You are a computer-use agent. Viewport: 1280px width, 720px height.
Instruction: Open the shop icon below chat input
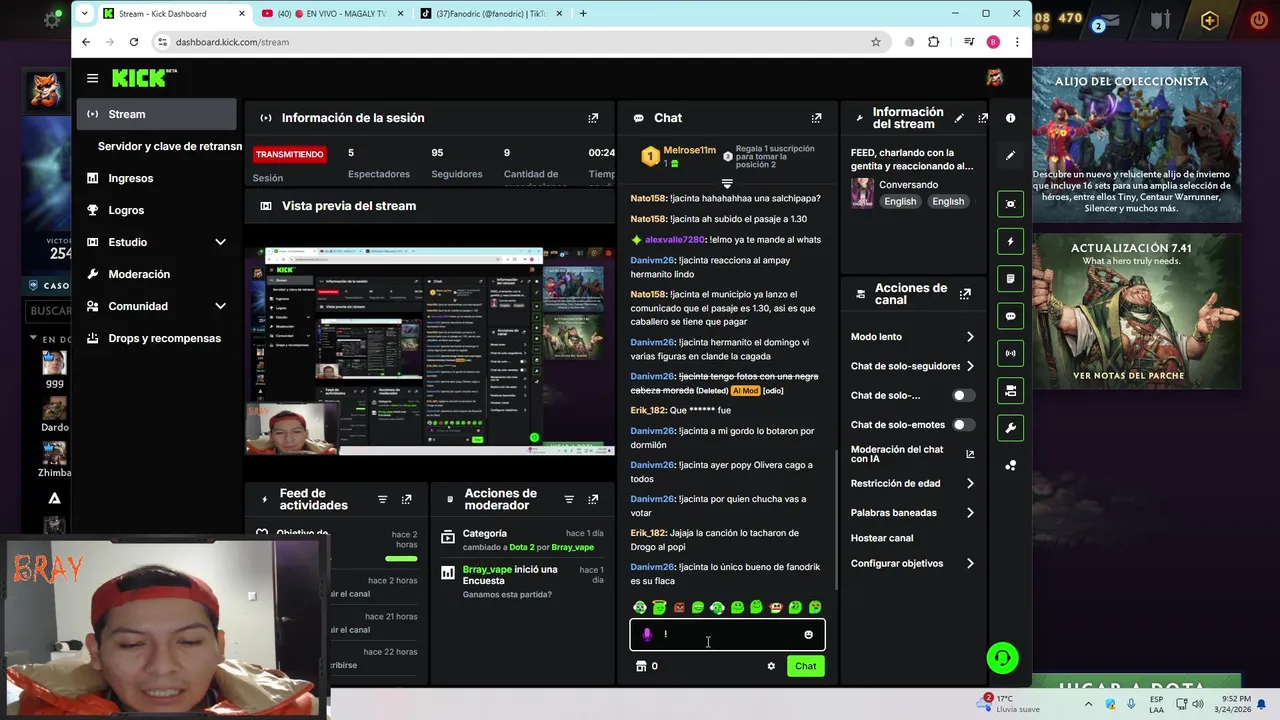coord(641,666)
